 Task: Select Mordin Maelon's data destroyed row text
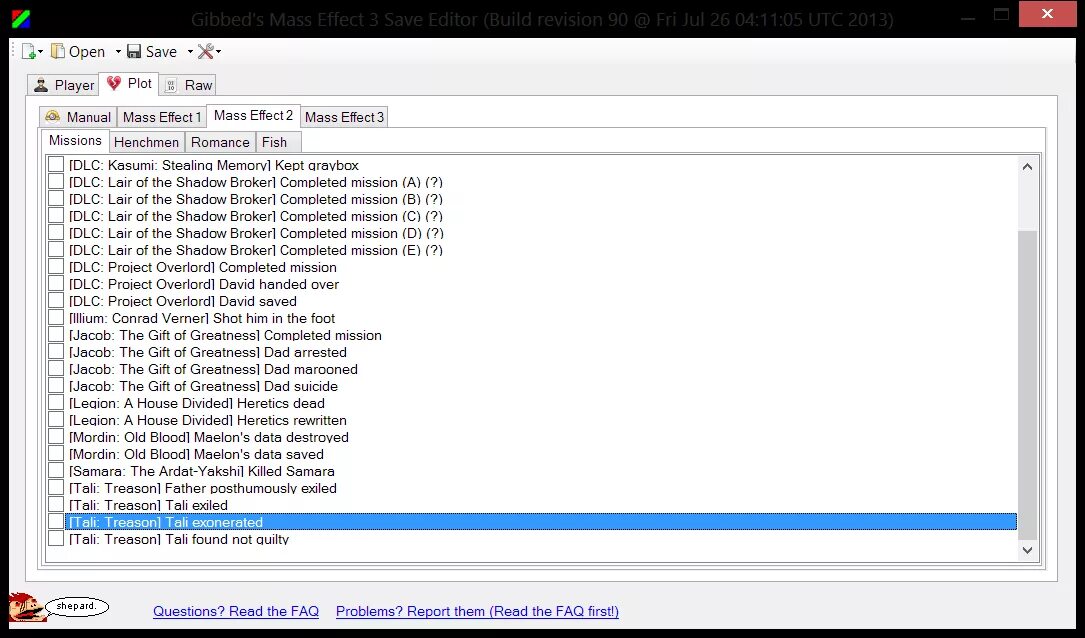click(209, 437)
